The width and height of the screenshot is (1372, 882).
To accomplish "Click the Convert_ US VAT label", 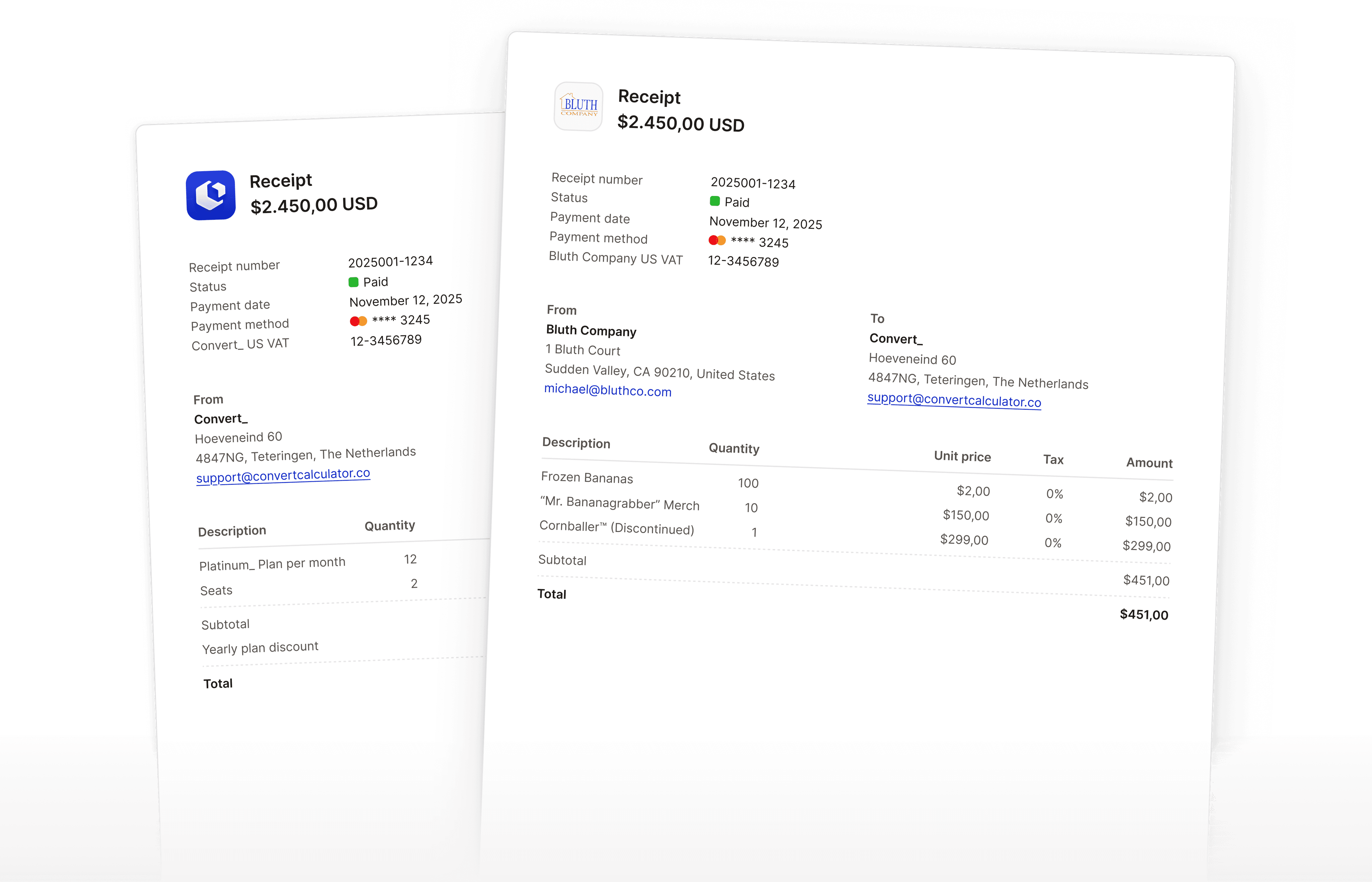I will (240, 344).
